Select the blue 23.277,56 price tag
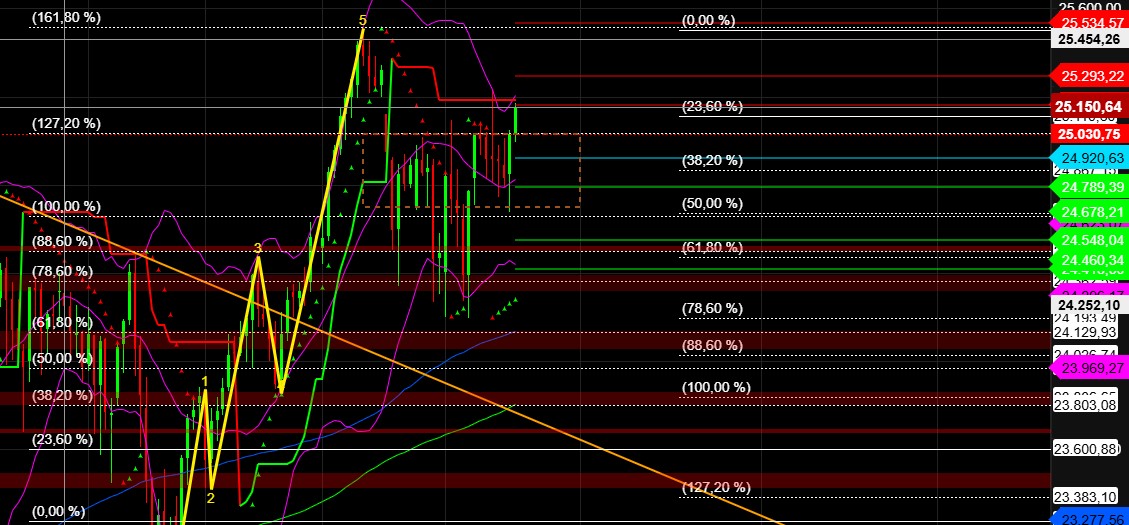This screenshot has width=1129, height=525. point(1090,519)
